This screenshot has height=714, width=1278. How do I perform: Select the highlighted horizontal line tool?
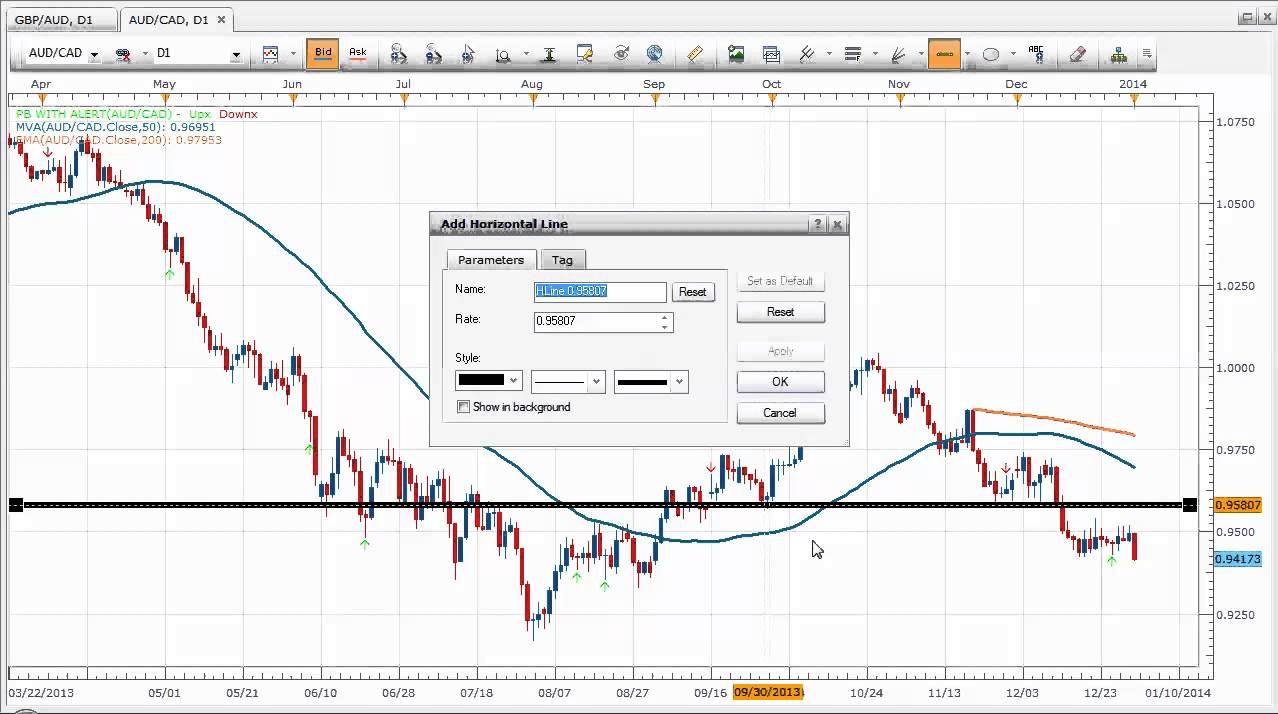(x=944, y=54)
